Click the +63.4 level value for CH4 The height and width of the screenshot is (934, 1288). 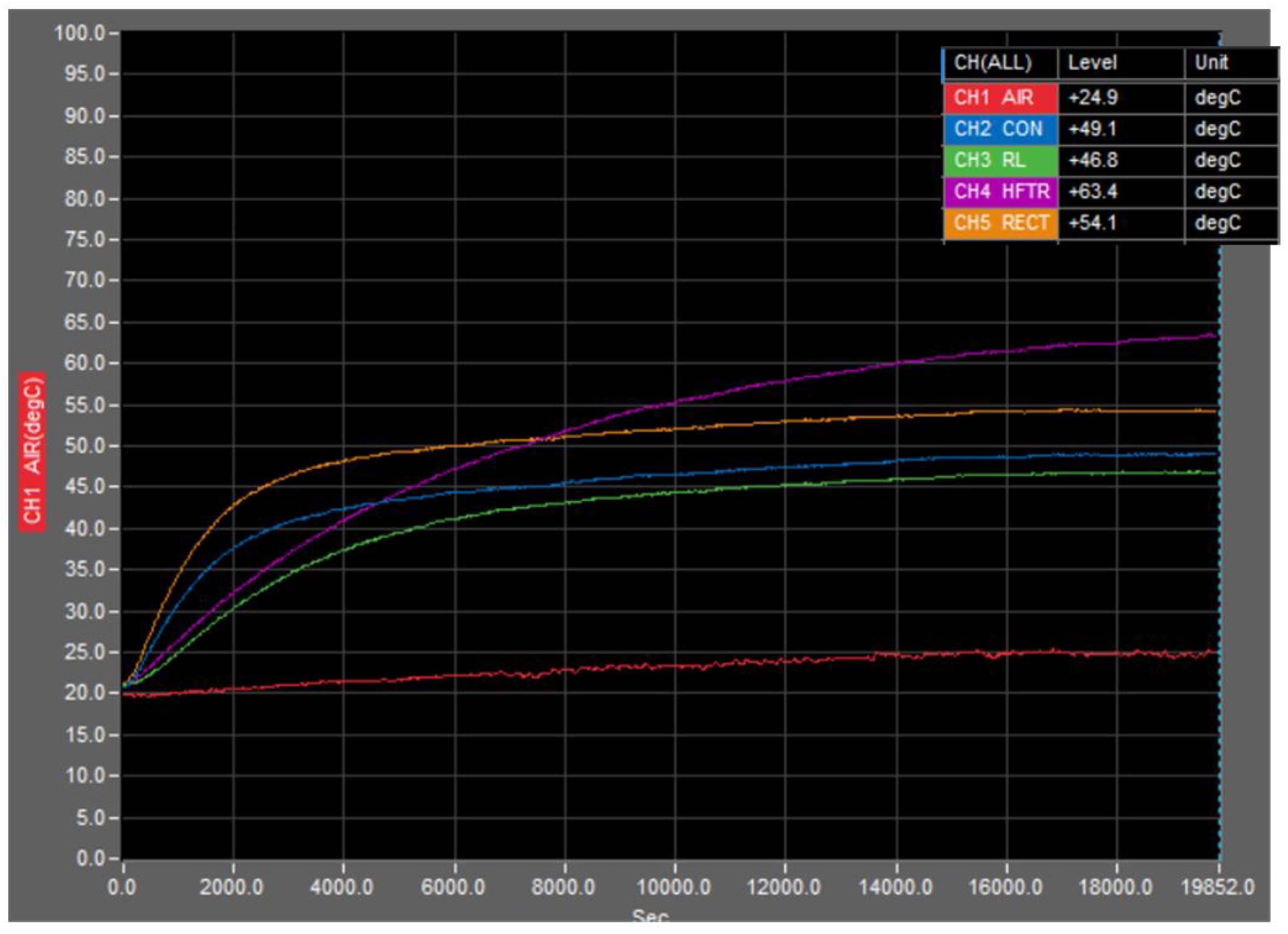tap(1093, 192)
